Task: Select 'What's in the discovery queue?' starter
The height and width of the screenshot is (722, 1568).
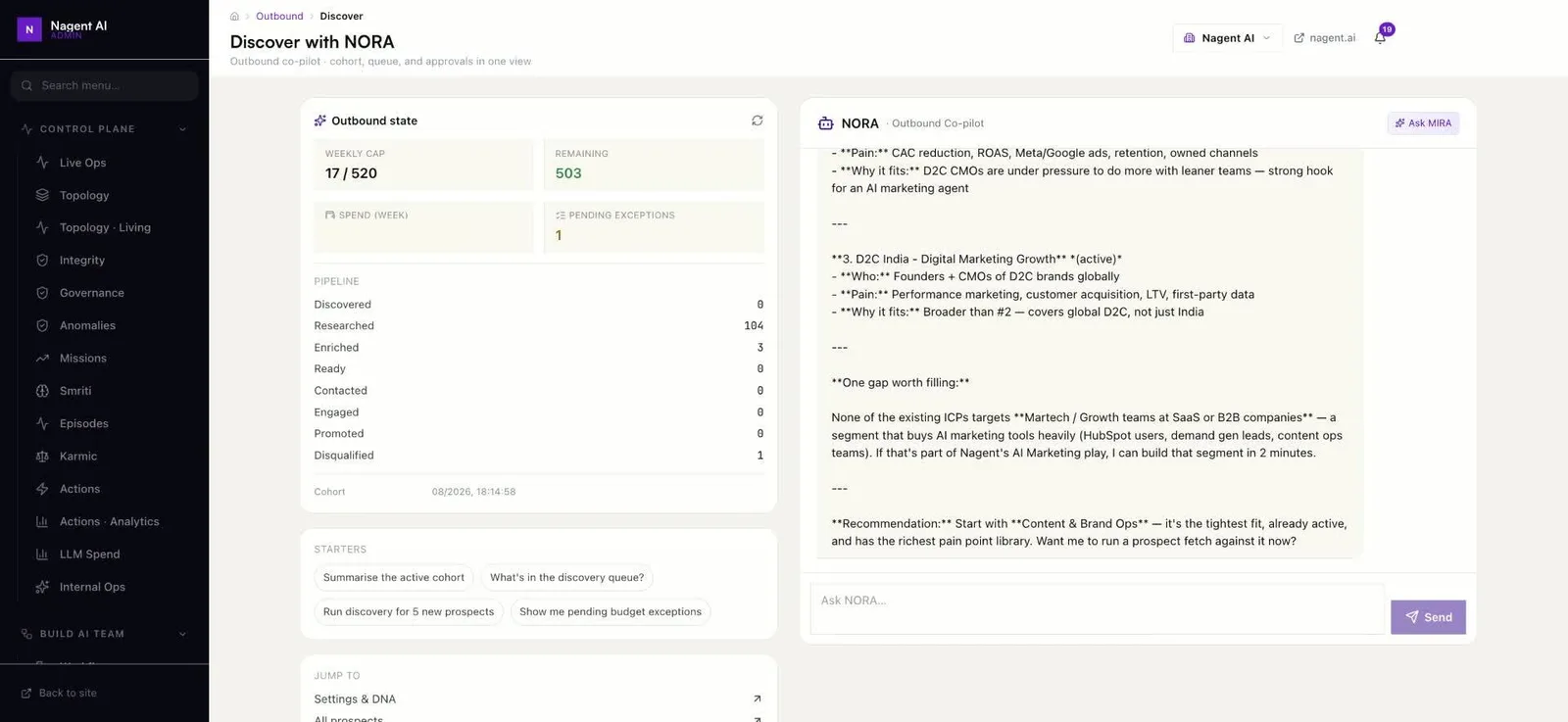Action: pyautogui.click(x=566, y=578)
